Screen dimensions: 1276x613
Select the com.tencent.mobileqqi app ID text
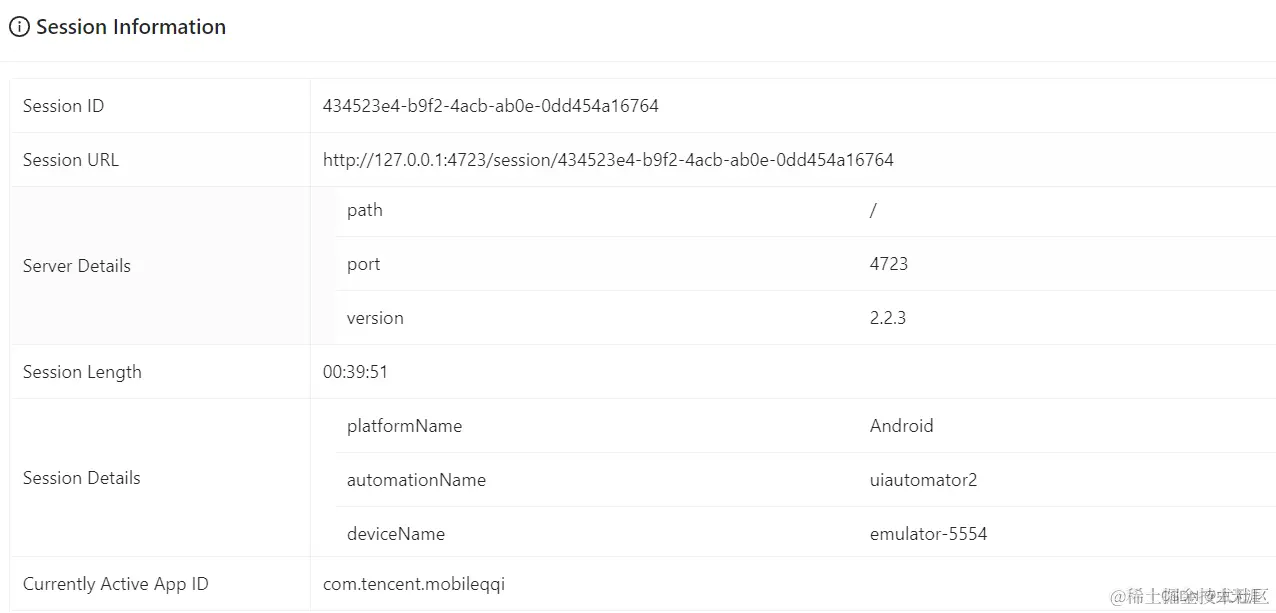tap(414, 584)
